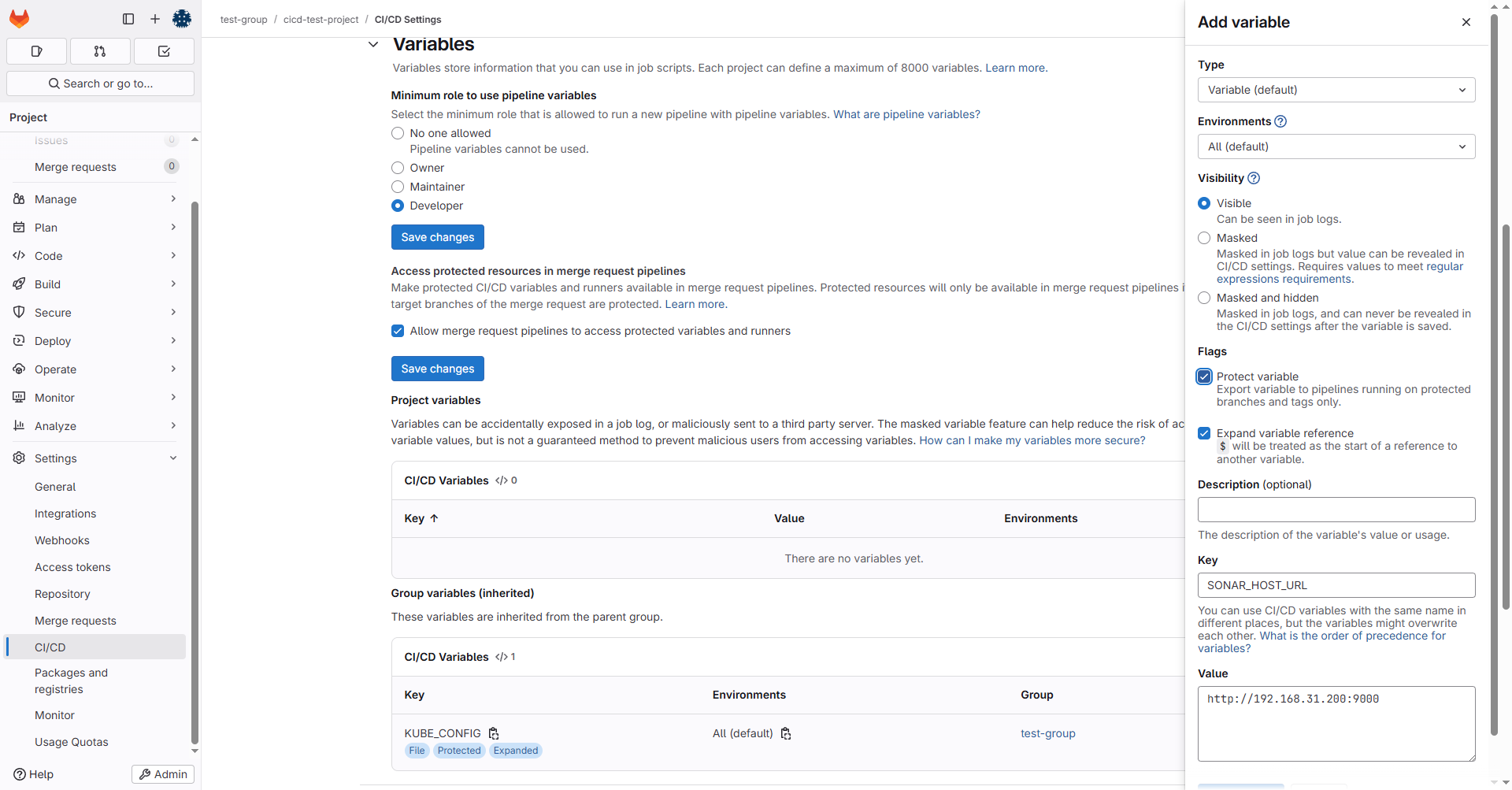Click the GitLab logo home icon
Image resolution: width=1512 pixels, height=790 pixels.
[20, 19]
